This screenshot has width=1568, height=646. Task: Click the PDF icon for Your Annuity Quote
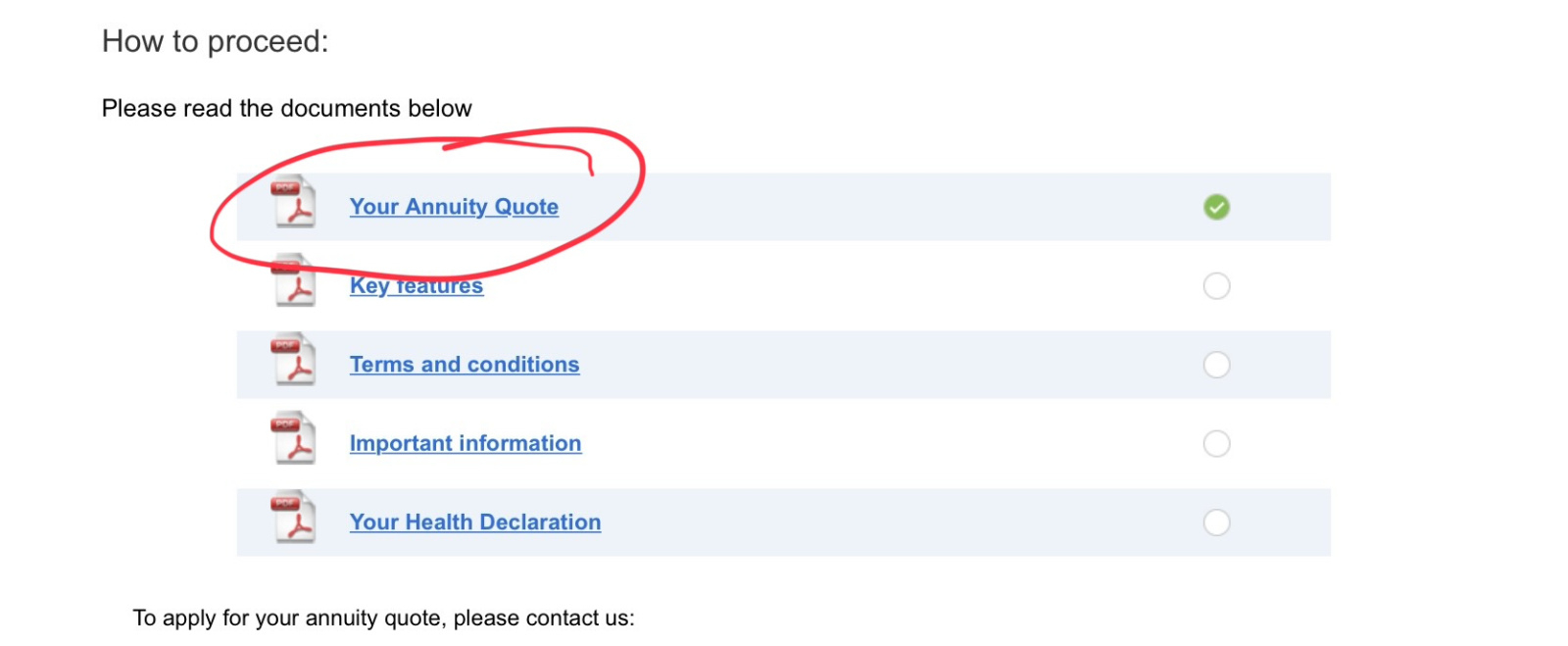(x=294, y=203)
